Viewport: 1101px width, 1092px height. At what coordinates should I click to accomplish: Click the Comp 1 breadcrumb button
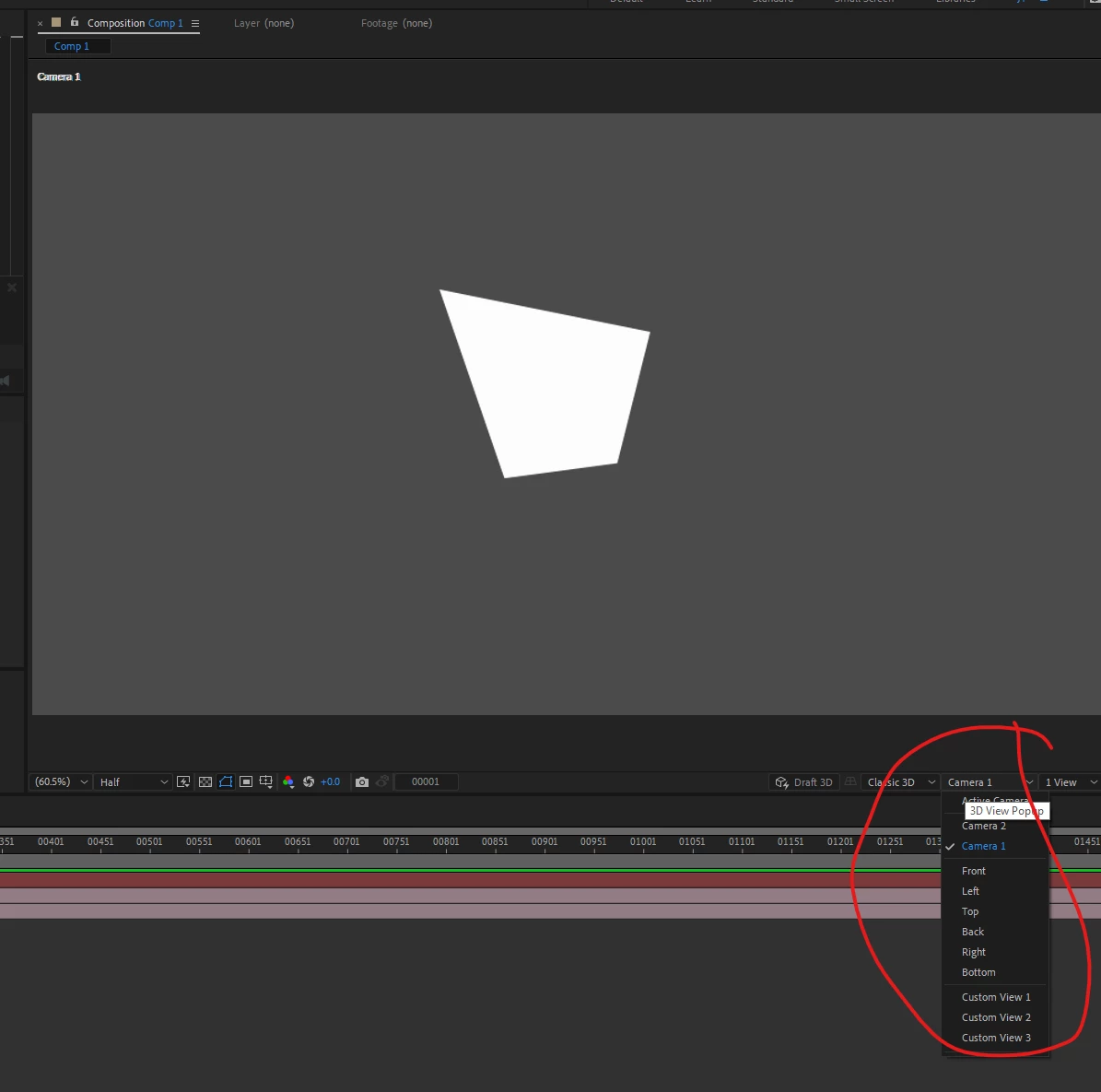(77, 46)
